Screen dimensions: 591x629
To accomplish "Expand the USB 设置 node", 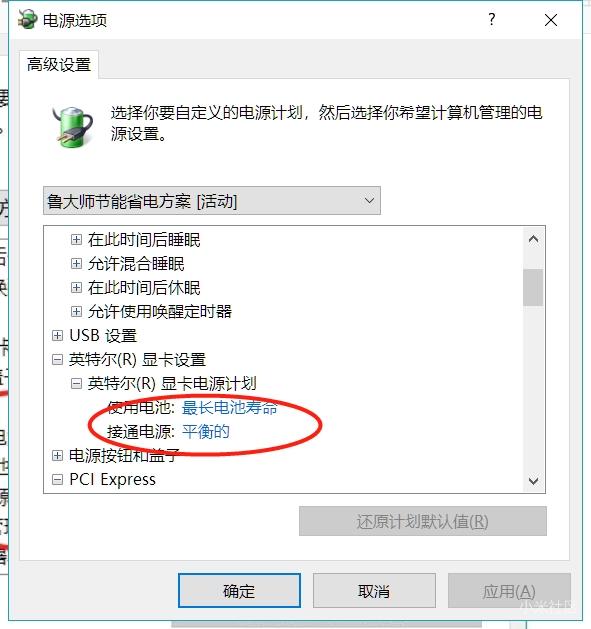I will [x=57, y=335].
